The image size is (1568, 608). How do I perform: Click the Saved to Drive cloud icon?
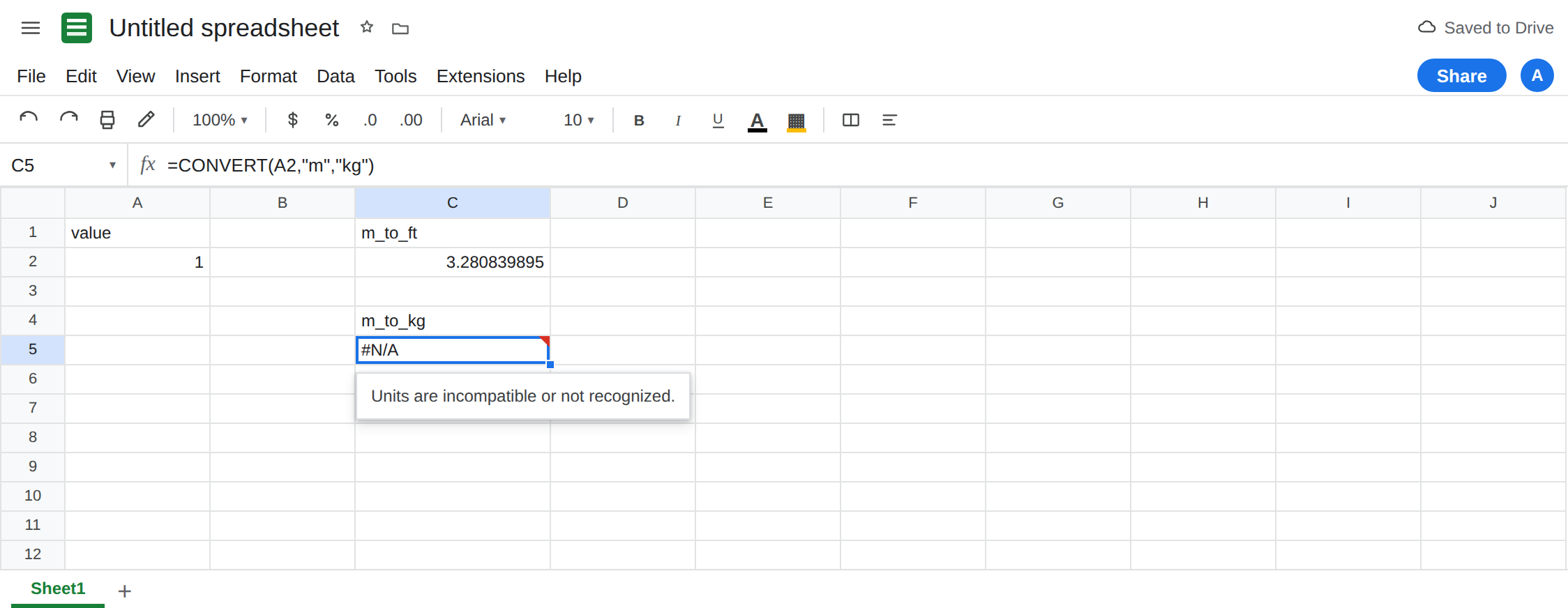click(x=1427, y=27)
